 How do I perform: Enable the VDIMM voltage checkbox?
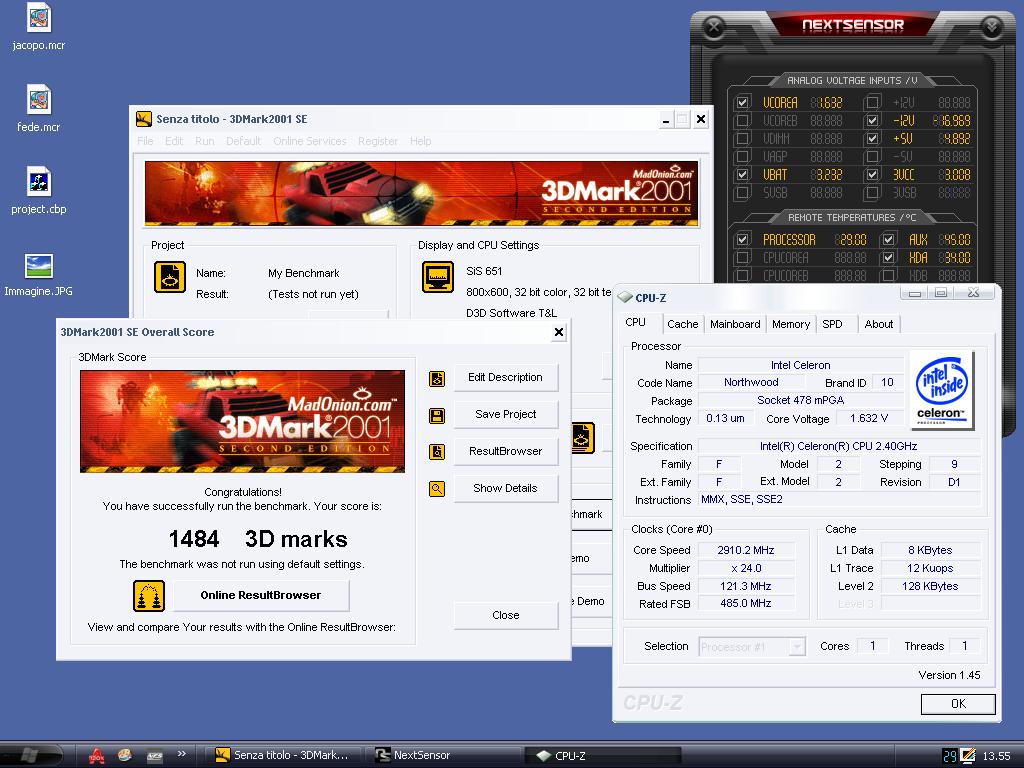(x=742, y=138)
